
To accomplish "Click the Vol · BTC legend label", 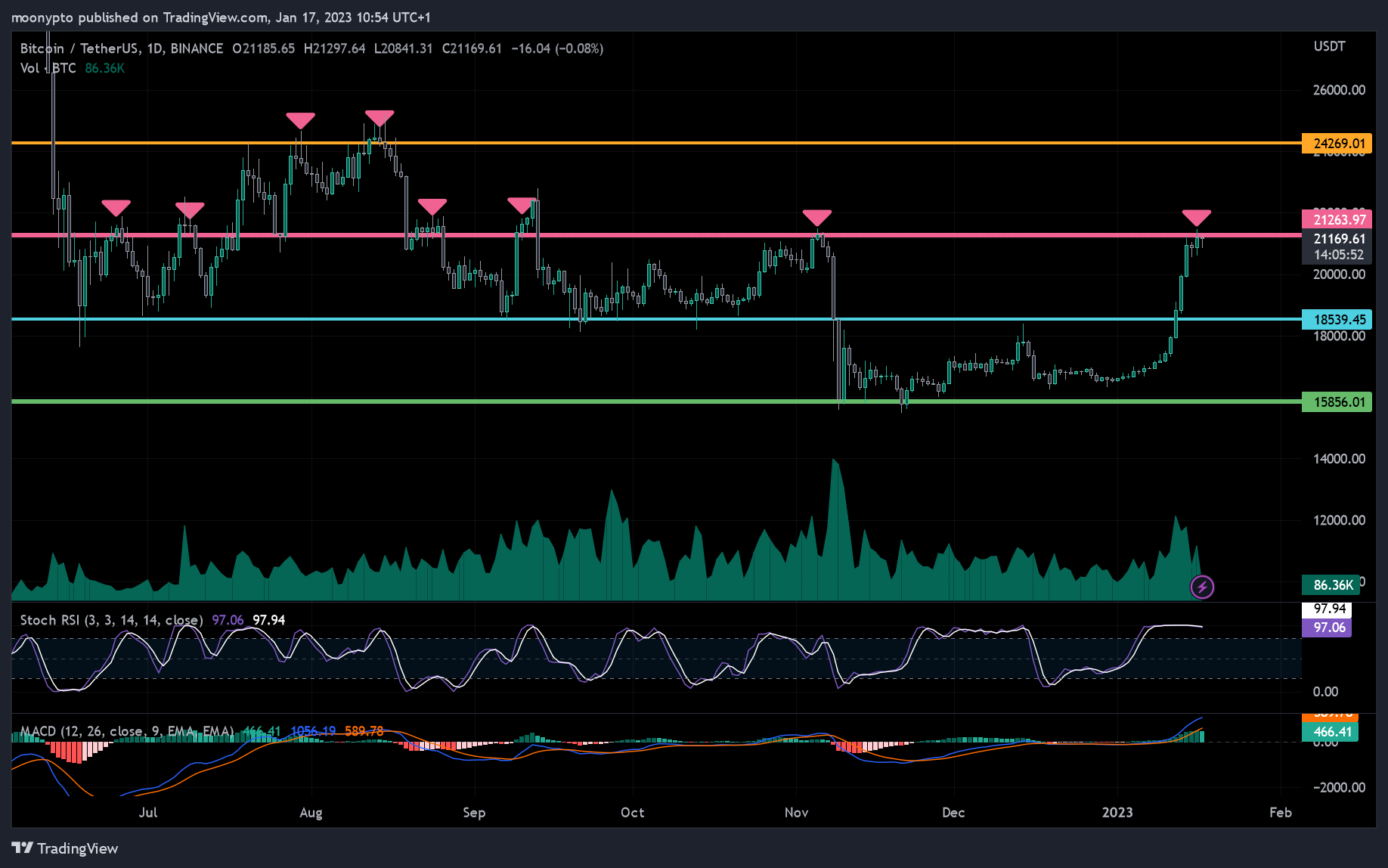I will click(48, 68).
